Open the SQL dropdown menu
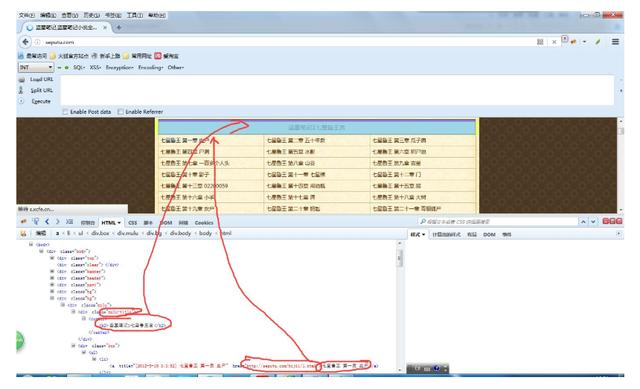The image size is (640, 389). click(x=79, y=67)
